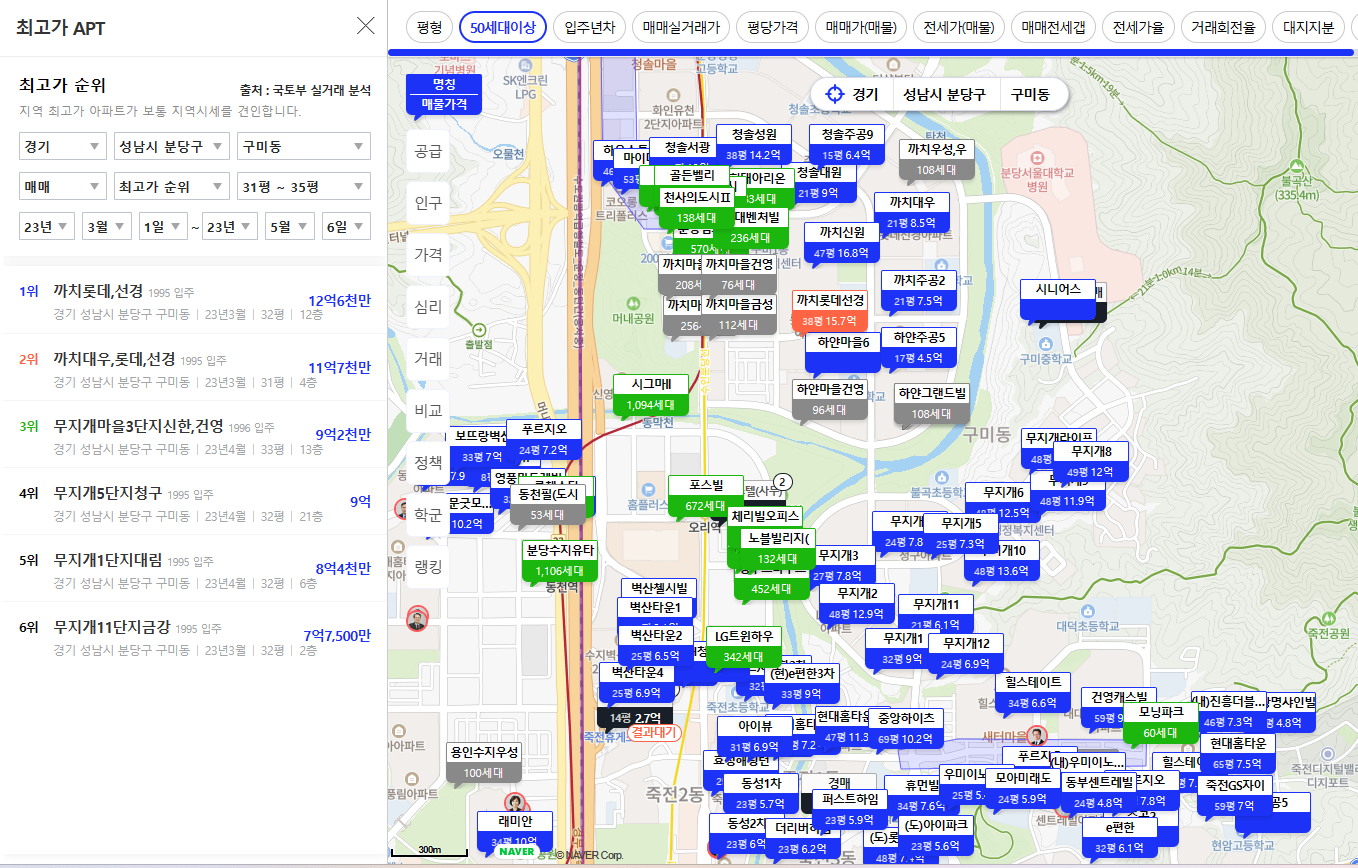Click 성남시 분당구 in the location breadcrumb
The image size is (1358, 868).
tap(944, 95)
